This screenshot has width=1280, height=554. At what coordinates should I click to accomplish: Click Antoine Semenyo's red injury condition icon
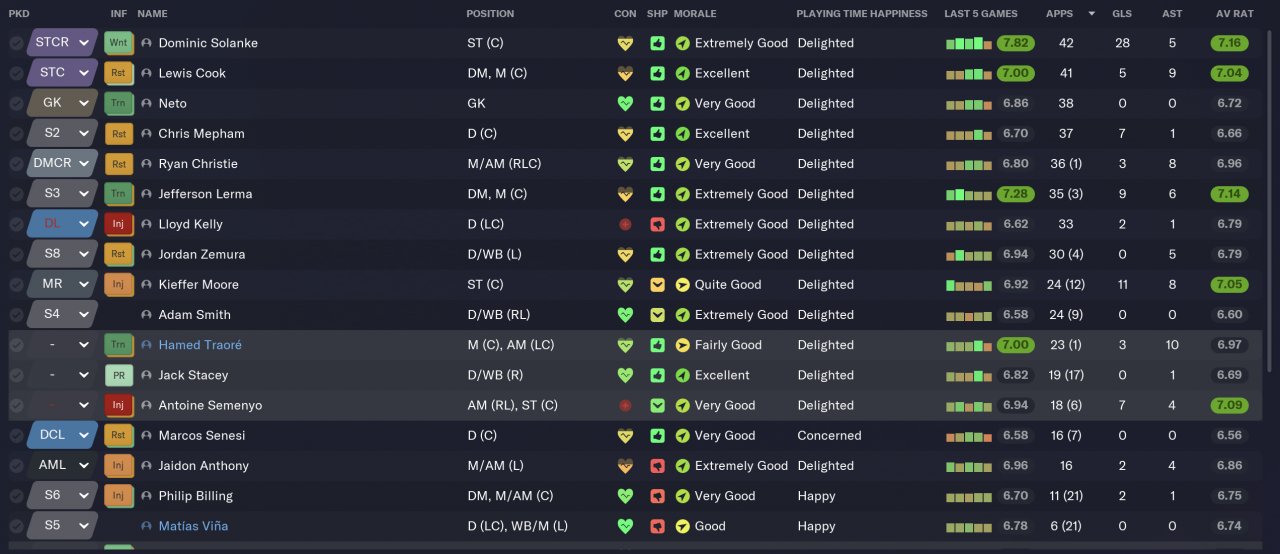point(626,405)
